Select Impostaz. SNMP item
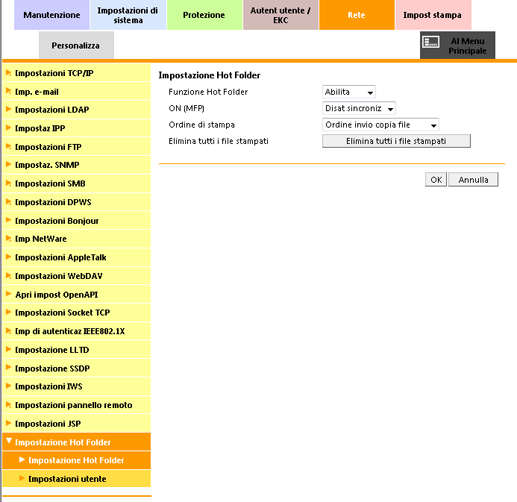Screen dimensions: 517x502 (x=77, y=165)
